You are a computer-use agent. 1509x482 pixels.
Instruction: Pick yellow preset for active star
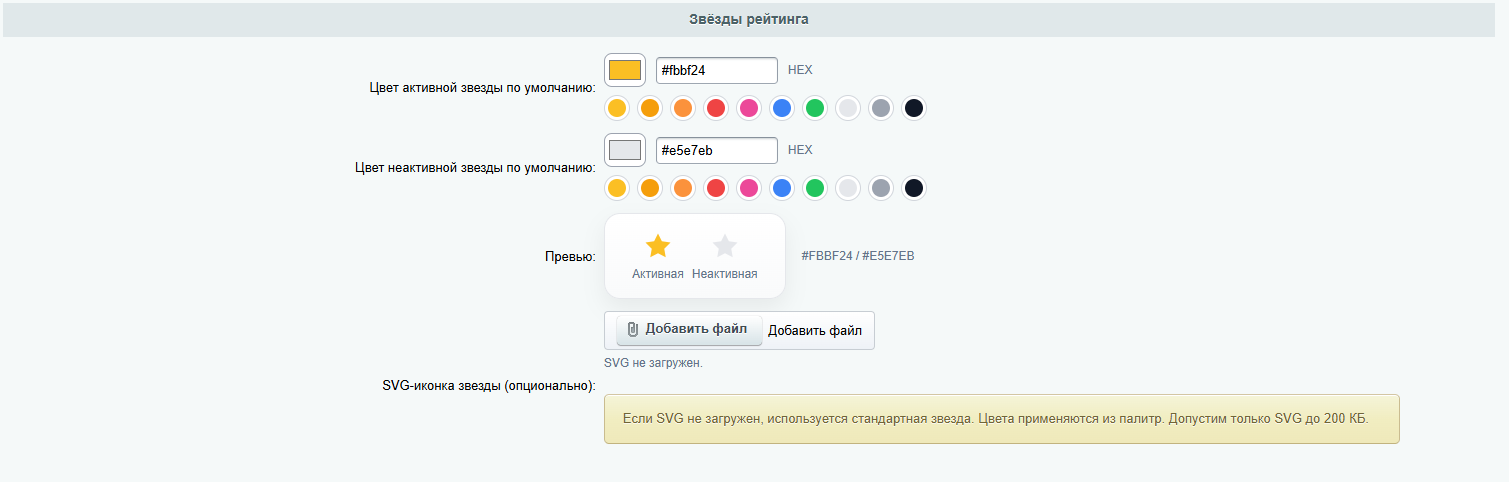point(617,108)
